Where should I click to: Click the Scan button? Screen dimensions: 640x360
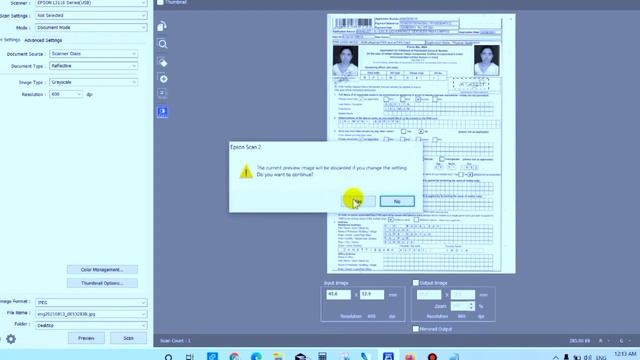point(129,338)
